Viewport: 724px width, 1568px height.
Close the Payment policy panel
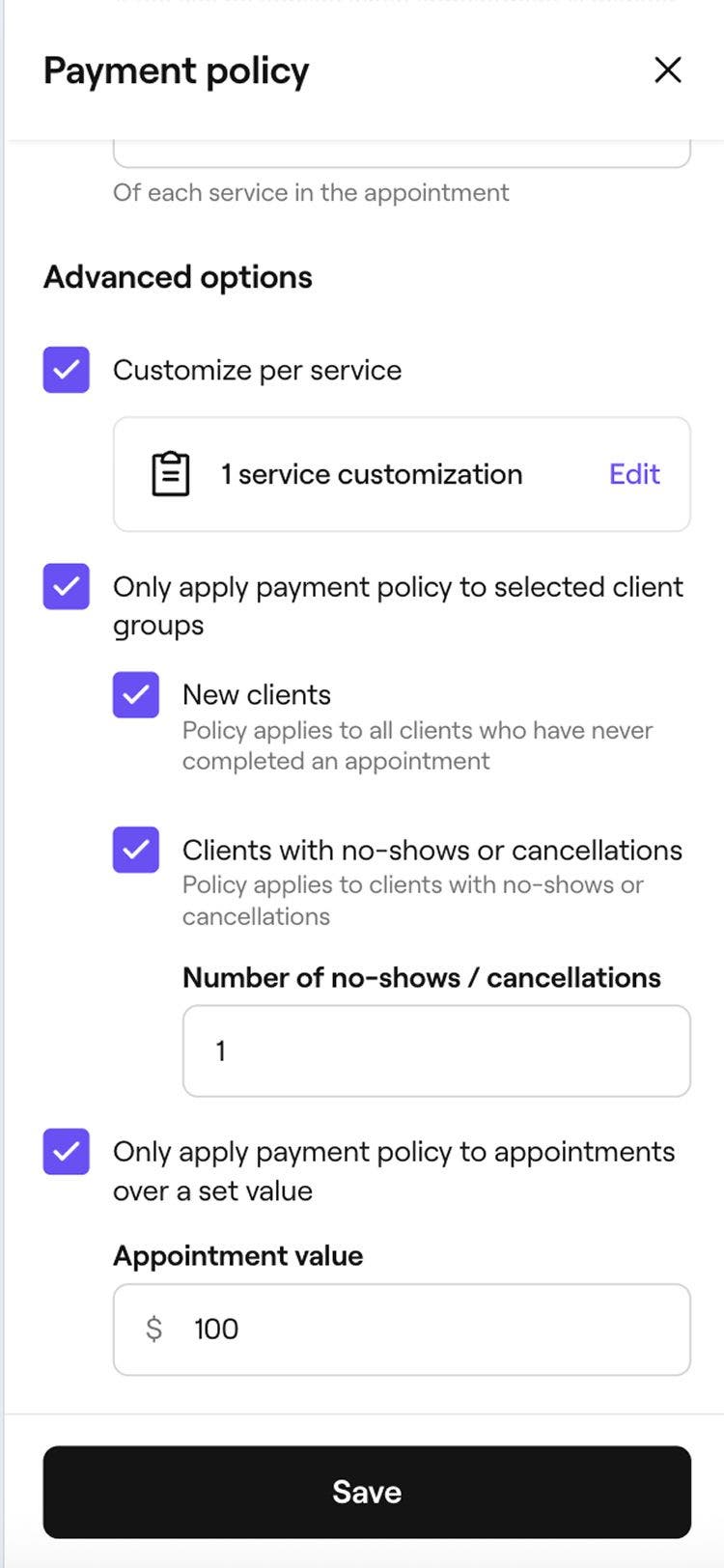(x=667, y=70)
